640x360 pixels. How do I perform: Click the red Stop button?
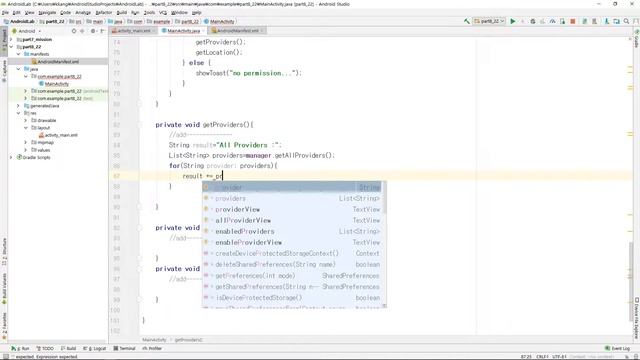[x=573, y=21]
